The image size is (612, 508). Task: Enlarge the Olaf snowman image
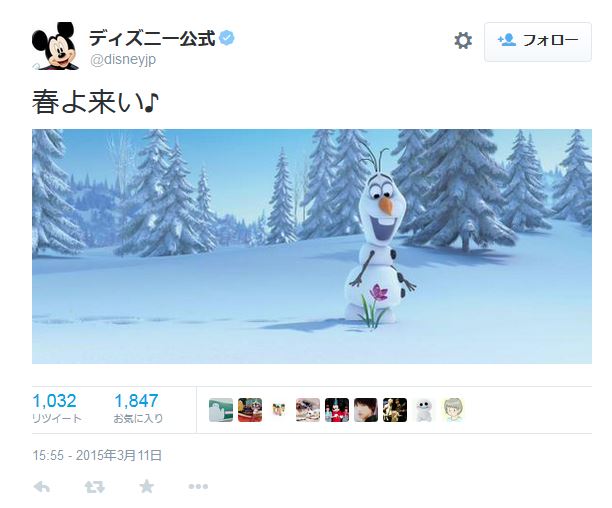[x=312, y=246]
